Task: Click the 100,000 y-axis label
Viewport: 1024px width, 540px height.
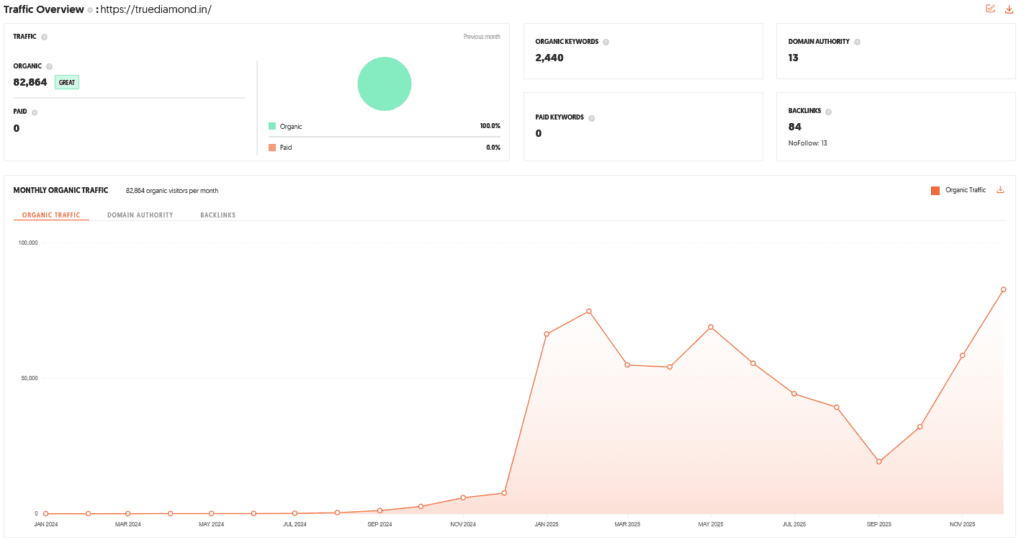Action: point(28,243)
